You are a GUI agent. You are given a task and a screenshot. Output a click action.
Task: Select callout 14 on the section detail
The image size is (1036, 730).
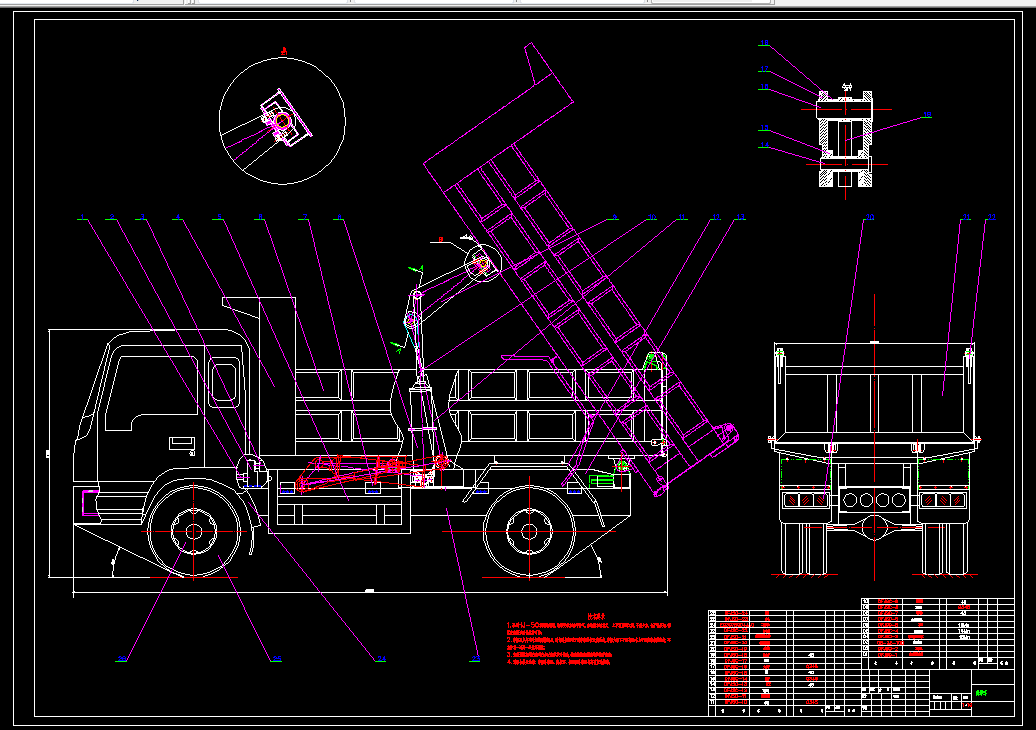[x=764, y=145]
